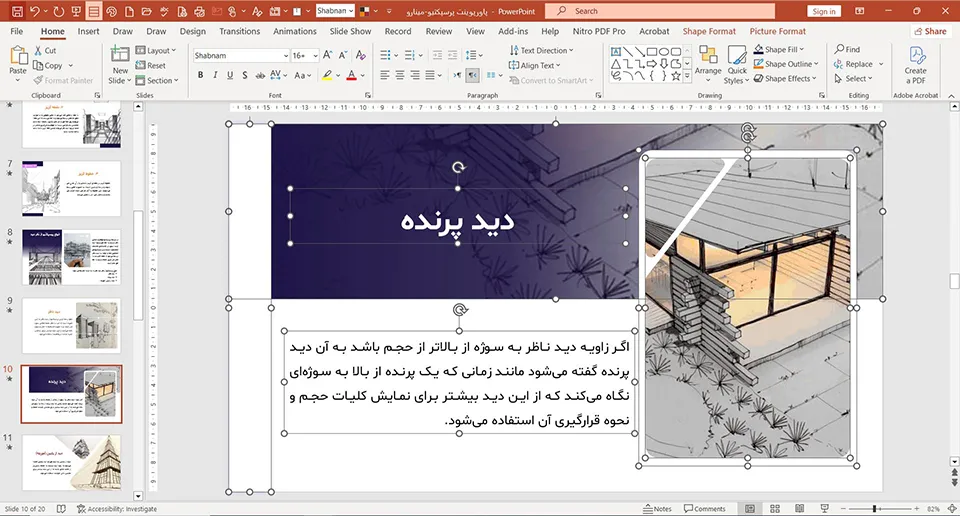Toggle the Comments pane
The height and width of the screenshot is (516, 960).
pos(705,509)
